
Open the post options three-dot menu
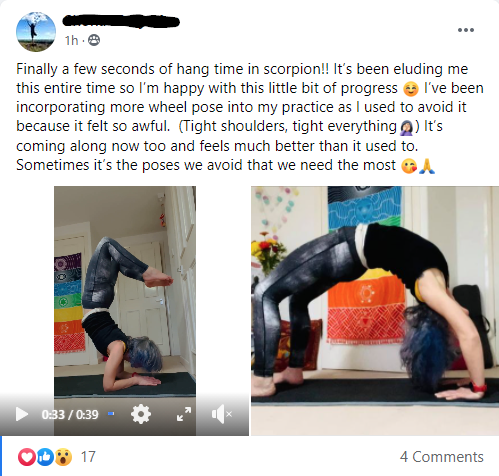466,30
